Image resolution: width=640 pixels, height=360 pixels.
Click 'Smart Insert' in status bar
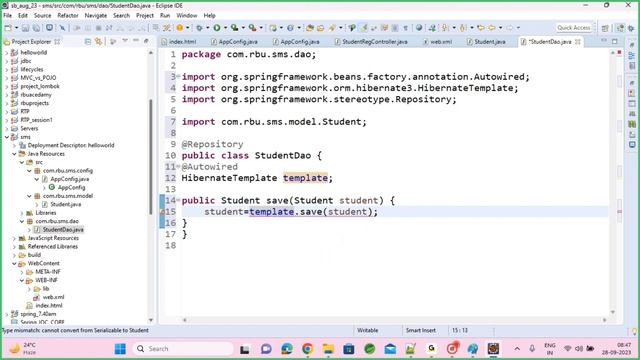(x=420, y=330)
